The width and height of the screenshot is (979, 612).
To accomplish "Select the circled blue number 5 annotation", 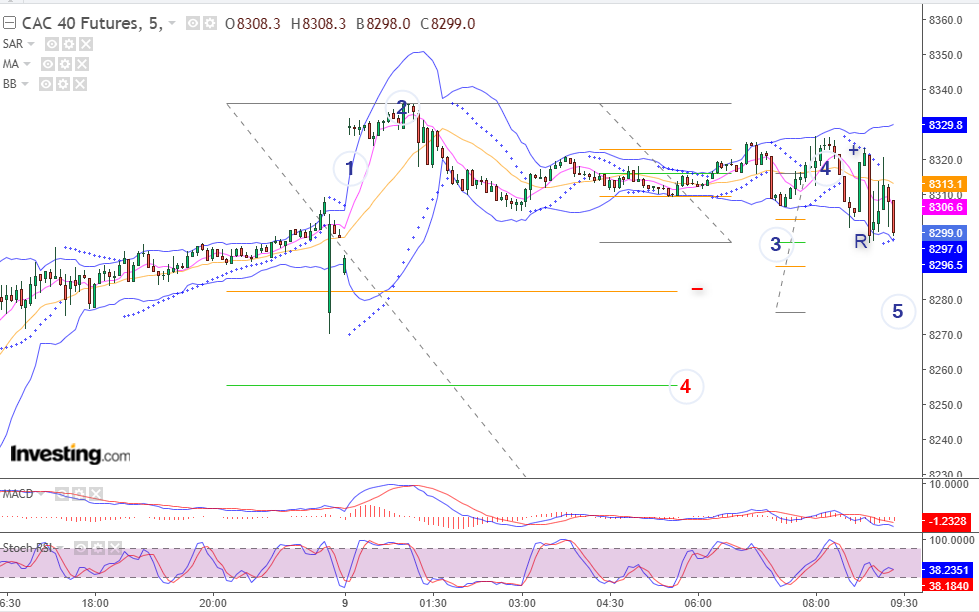I will (898, 312).
